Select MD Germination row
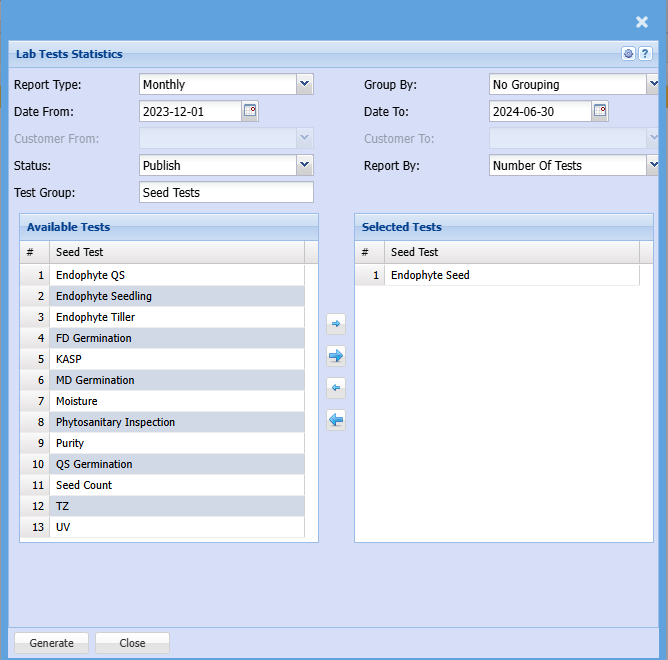 point(162,380)
